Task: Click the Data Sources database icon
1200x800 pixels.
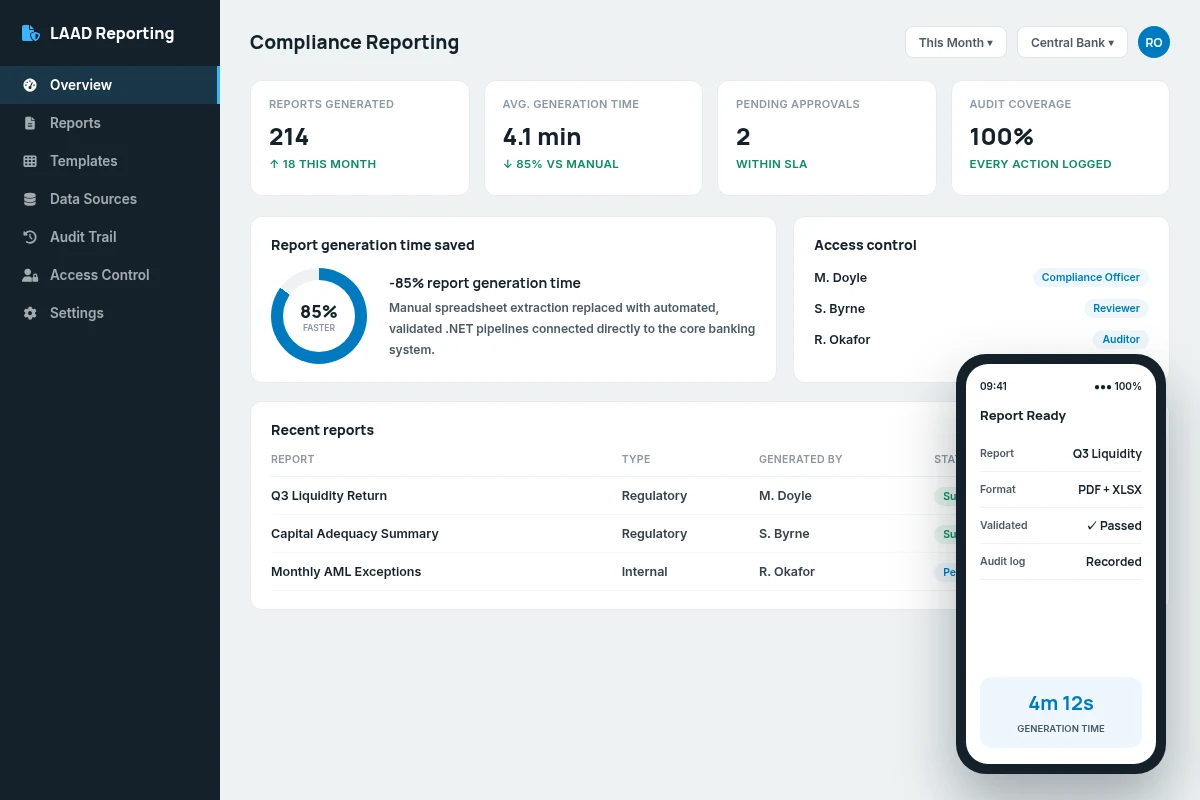Action: point(30,199)
